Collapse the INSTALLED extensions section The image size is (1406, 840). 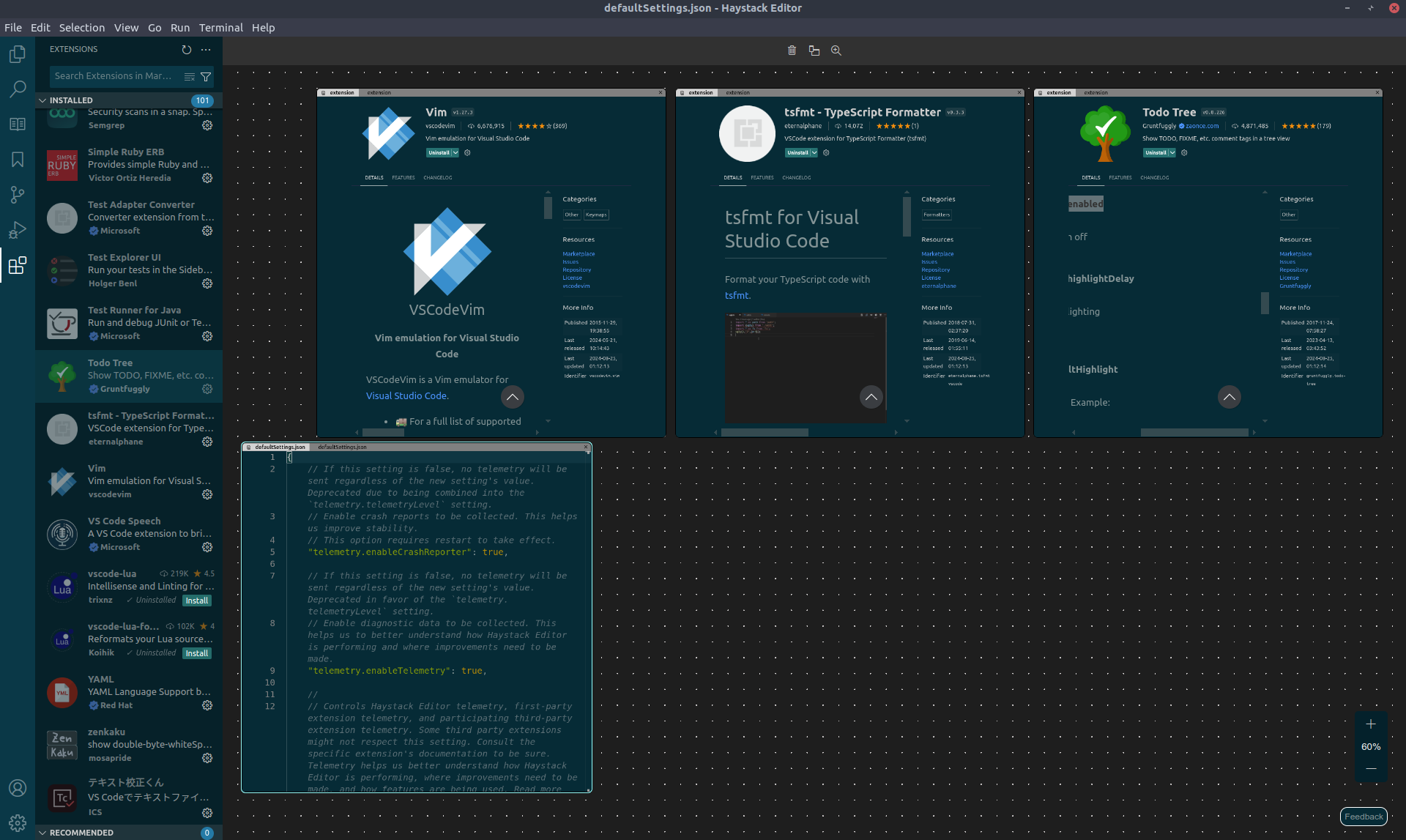(42, 100)
